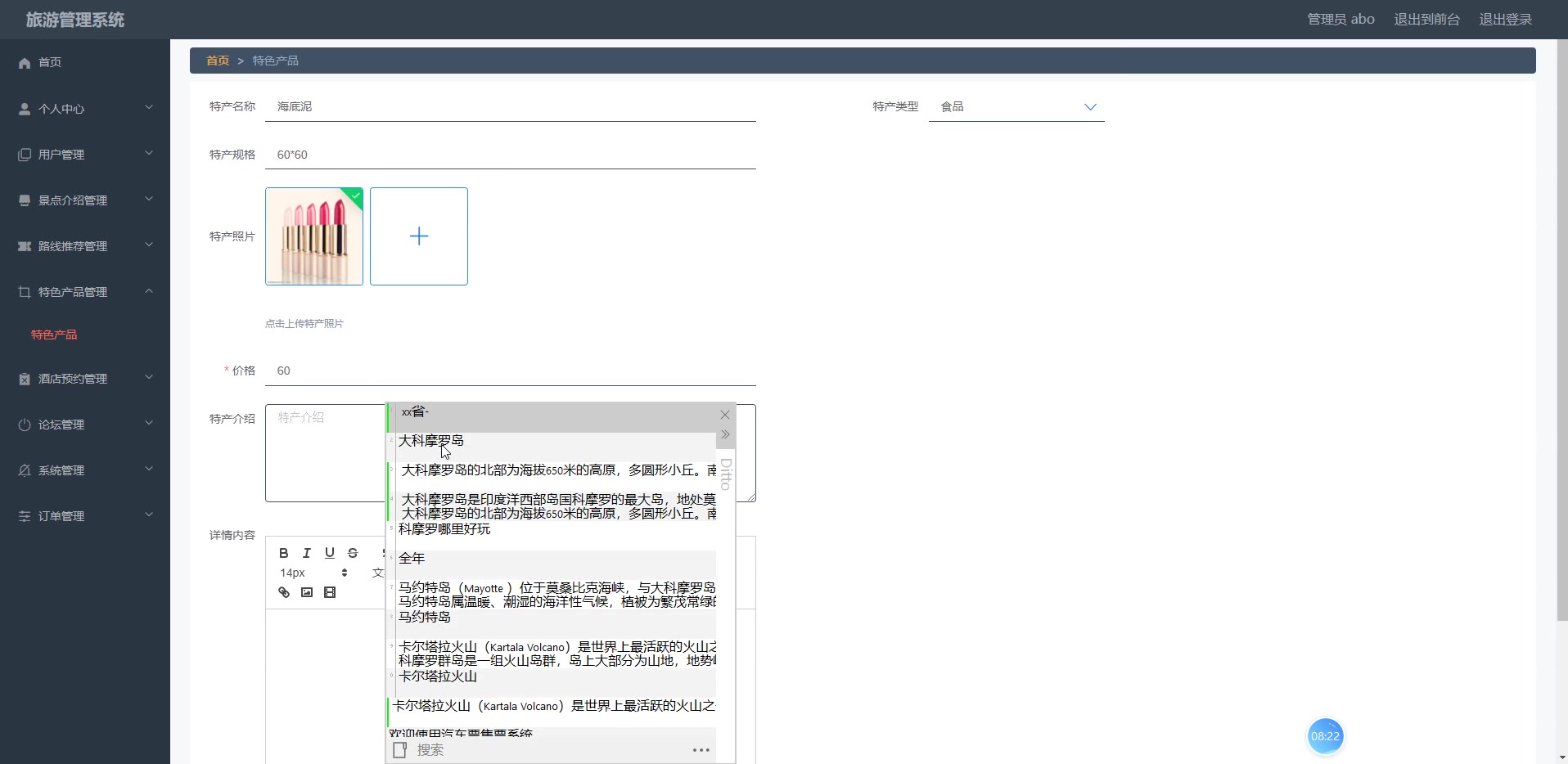Click the chevron next to 路线推荐管理

click(x=149, y=245)
